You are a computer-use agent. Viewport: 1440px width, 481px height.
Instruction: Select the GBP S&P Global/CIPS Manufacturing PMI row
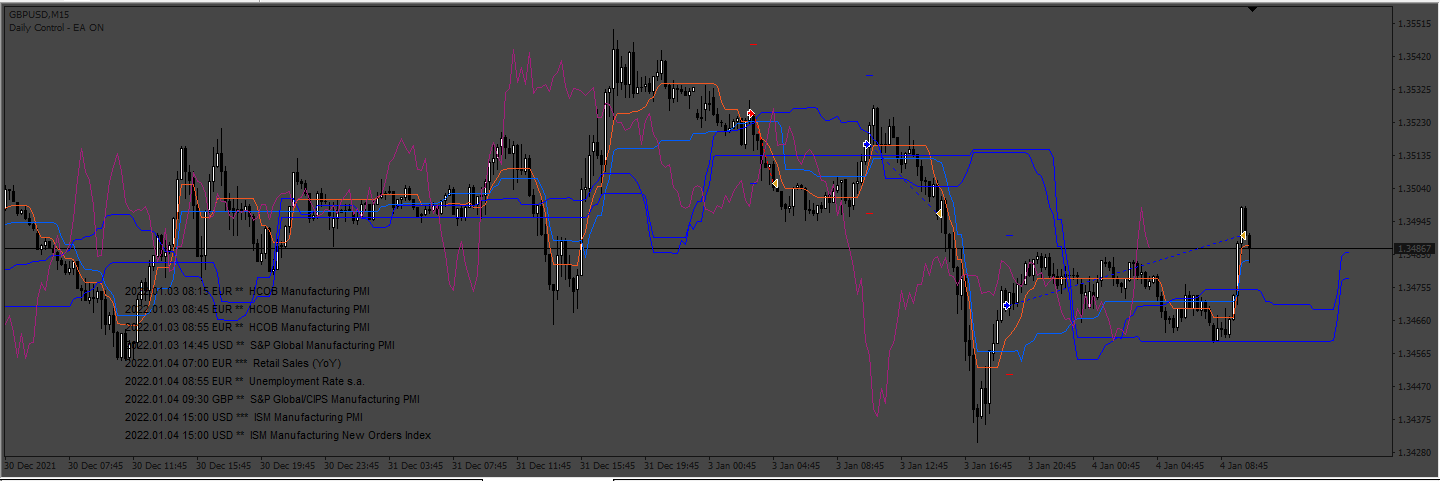(x=272, y=399)
